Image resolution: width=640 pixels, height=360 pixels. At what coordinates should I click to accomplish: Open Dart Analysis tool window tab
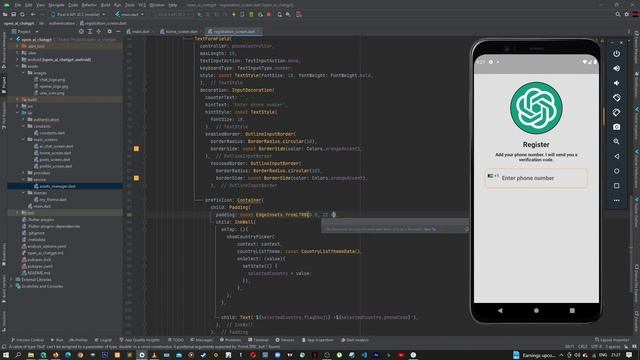(354, 340)
